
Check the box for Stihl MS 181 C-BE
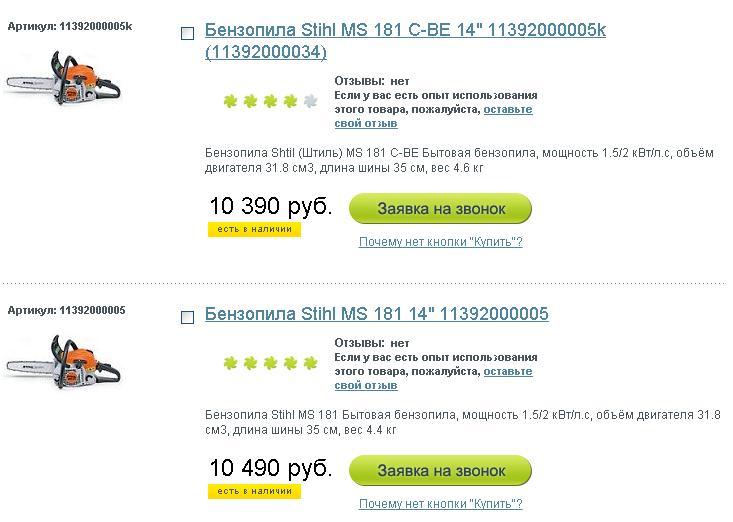[187, 34]
